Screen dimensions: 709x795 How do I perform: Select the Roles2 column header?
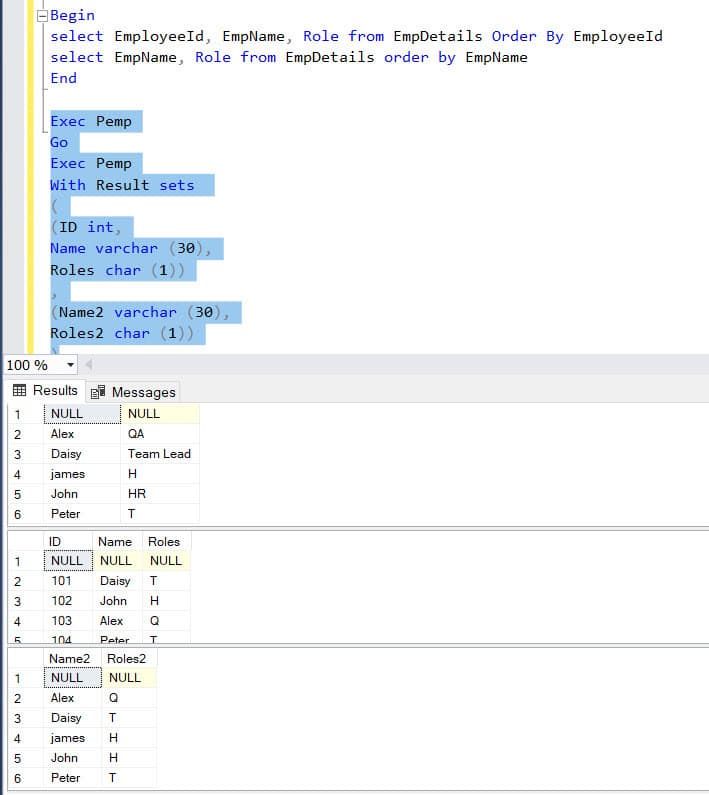click(129, 658)
